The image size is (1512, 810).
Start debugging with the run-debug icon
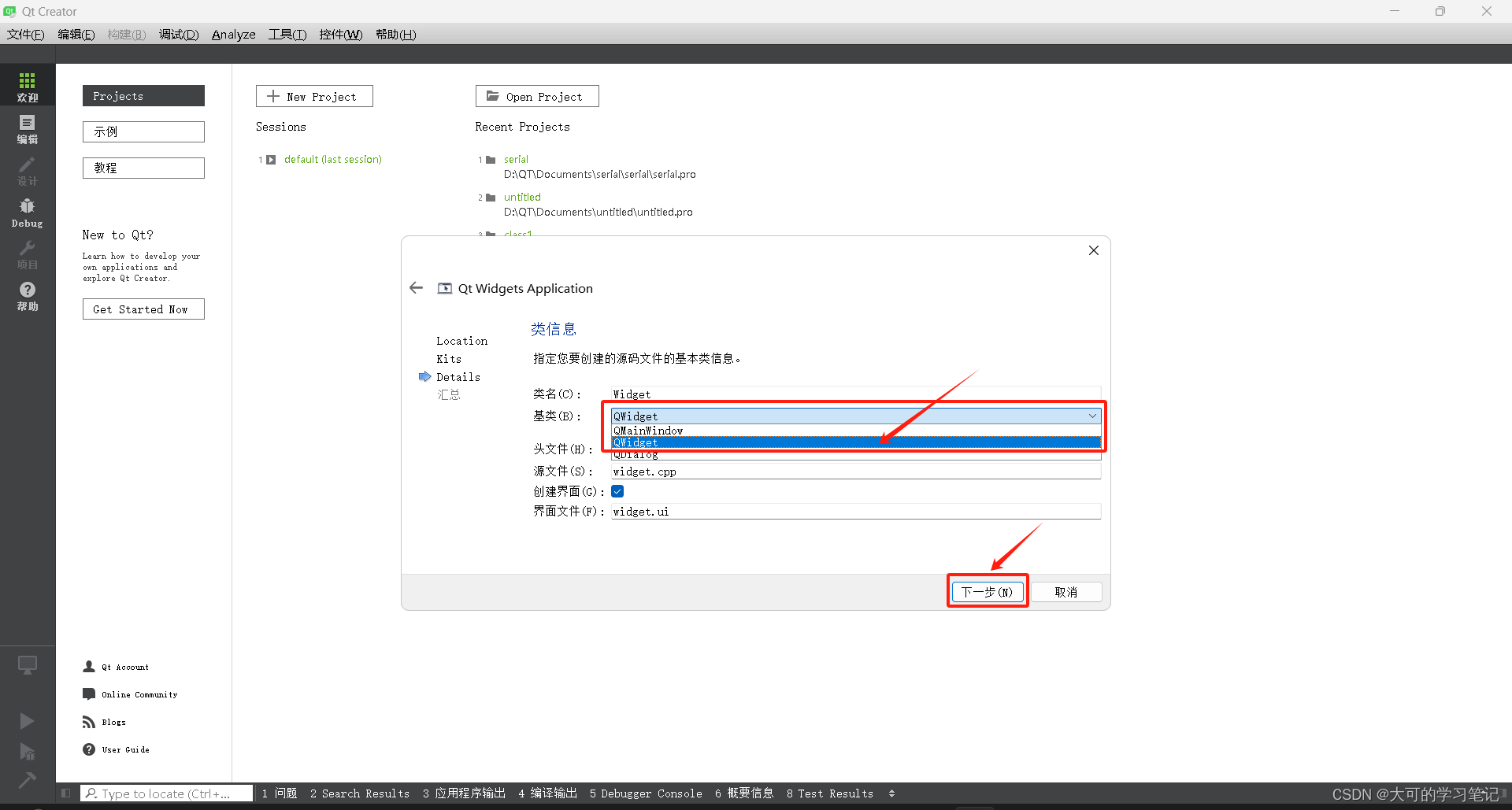point(27,753)
